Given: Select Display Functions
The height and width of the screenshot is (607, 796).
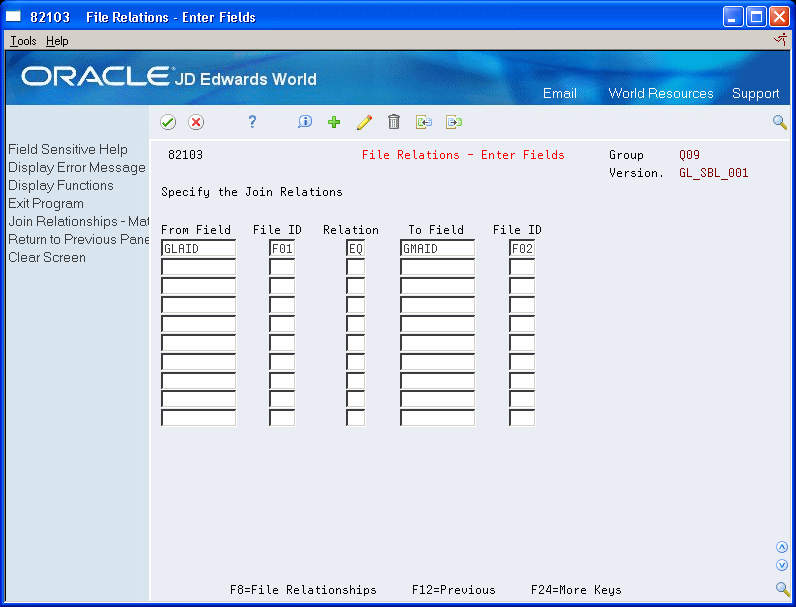Looking at the screenshot, I should coord(61,185).
